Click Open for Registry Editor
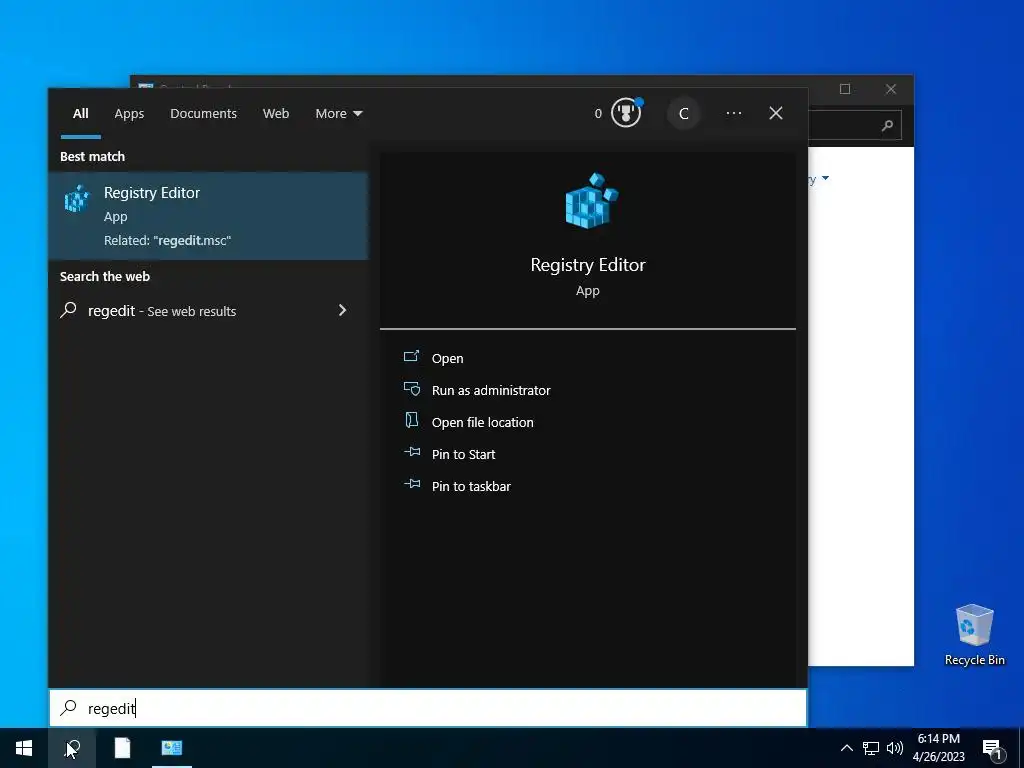The height and width of the screenshot is (768, 1024). click(x=447, y=358)
